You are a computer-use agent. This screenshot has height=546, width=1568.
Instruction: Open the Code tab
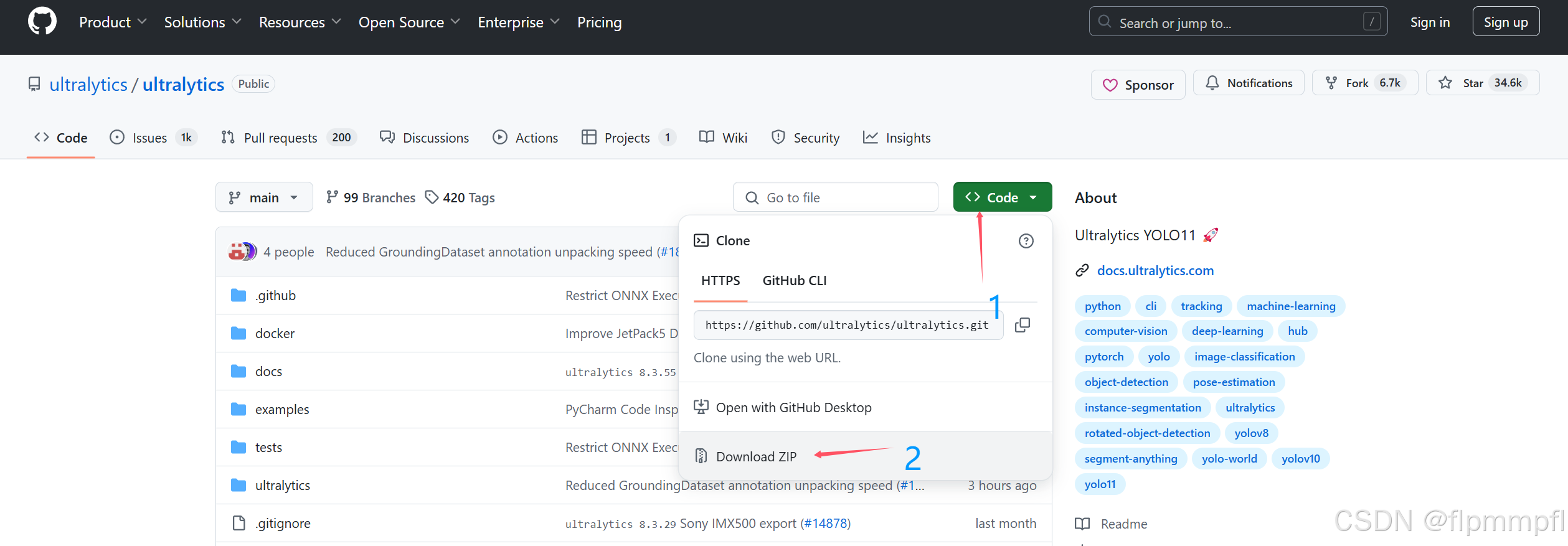point(60,138)
